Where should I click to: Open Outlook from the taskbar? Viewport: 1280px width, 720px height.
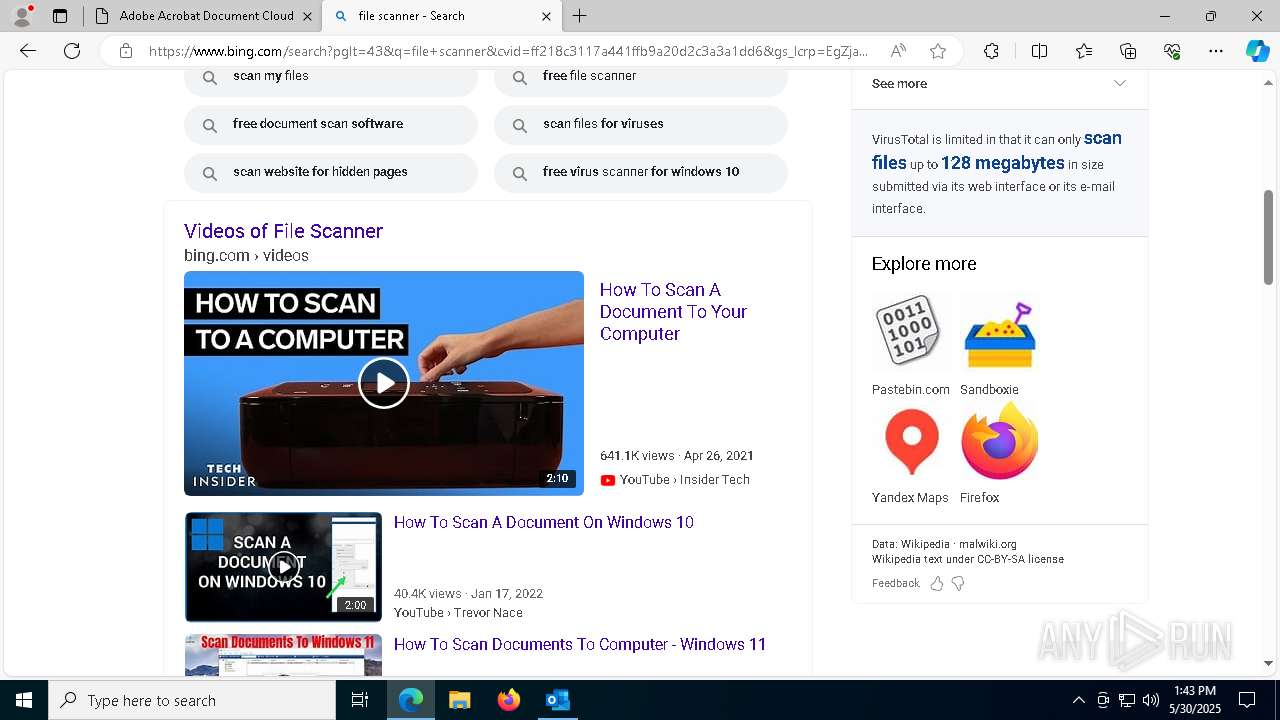558,700
